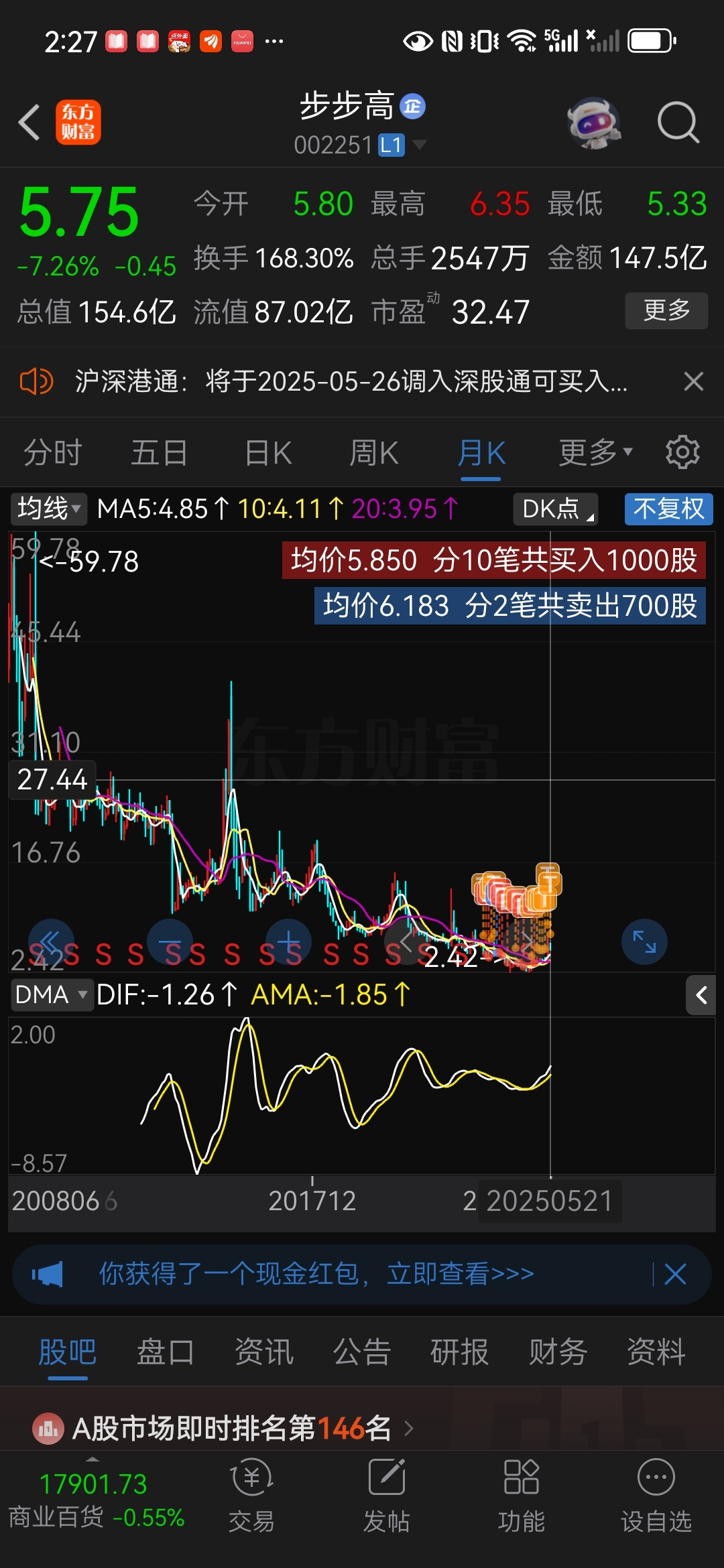The width and height of the screenshot is (724, 1568).
Task: Open 交易 trade button
Action: [251, 1497]
